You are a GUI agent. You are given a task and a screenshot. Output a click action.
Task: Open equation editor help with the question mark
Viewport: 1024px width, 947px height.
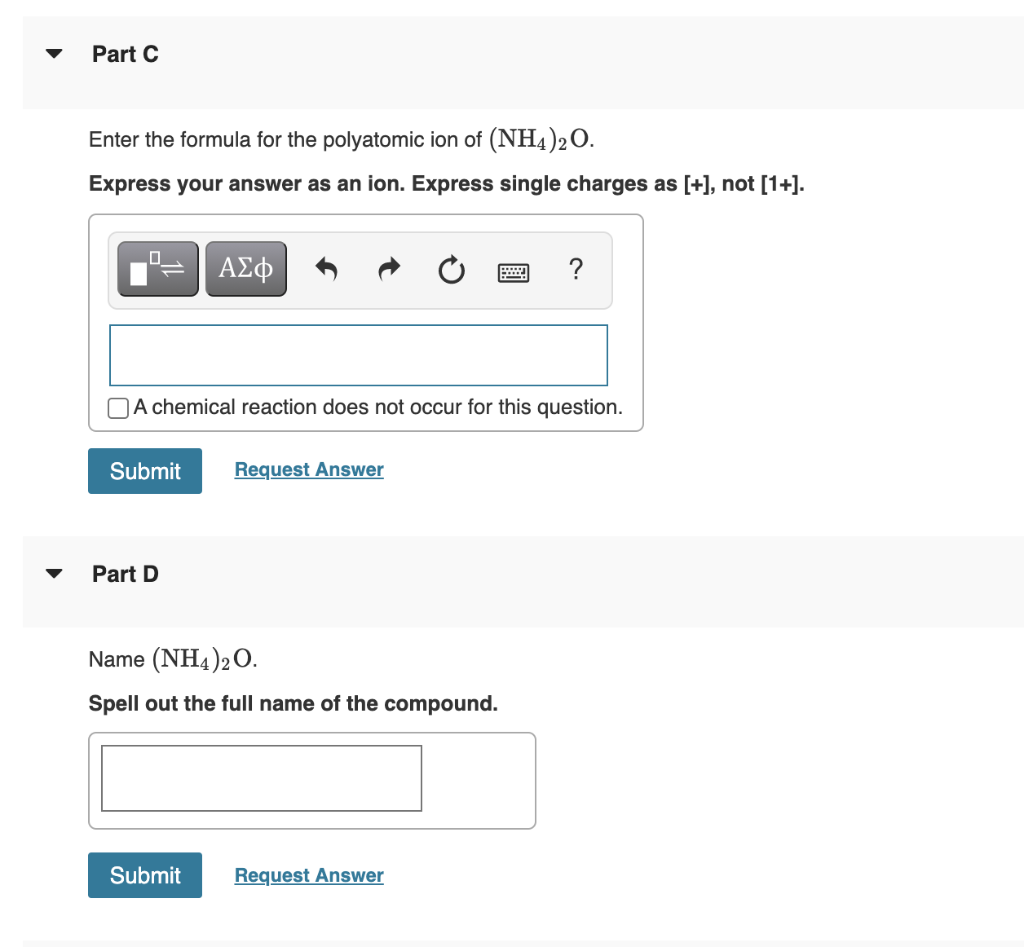(575, 270)
